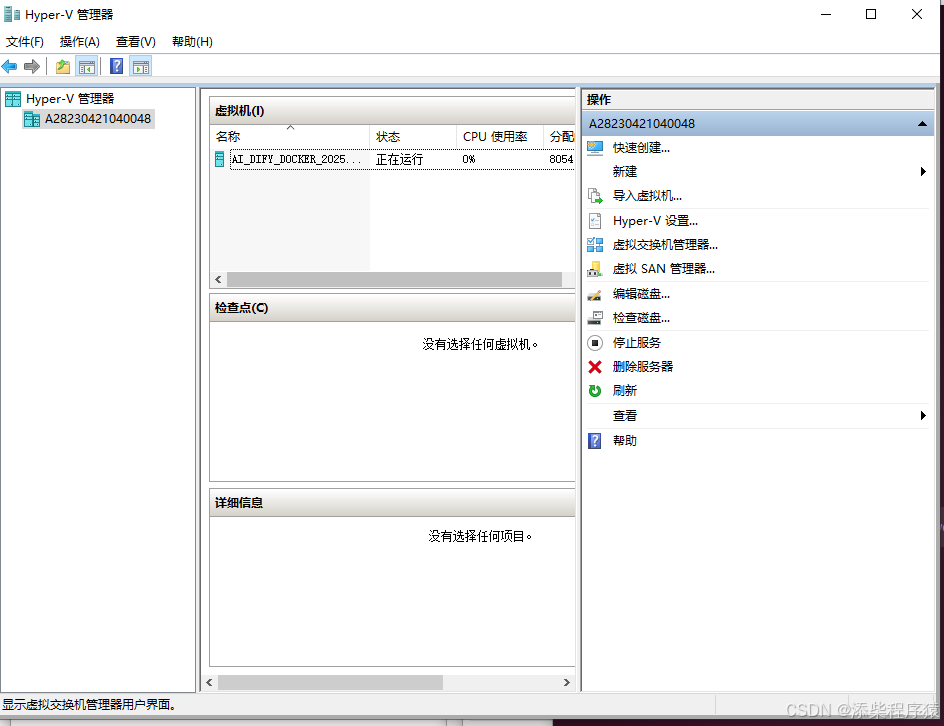Click the Forward arrow toolbar icon
Viewport: 944px width, 726px height.
tap(32, 66)
